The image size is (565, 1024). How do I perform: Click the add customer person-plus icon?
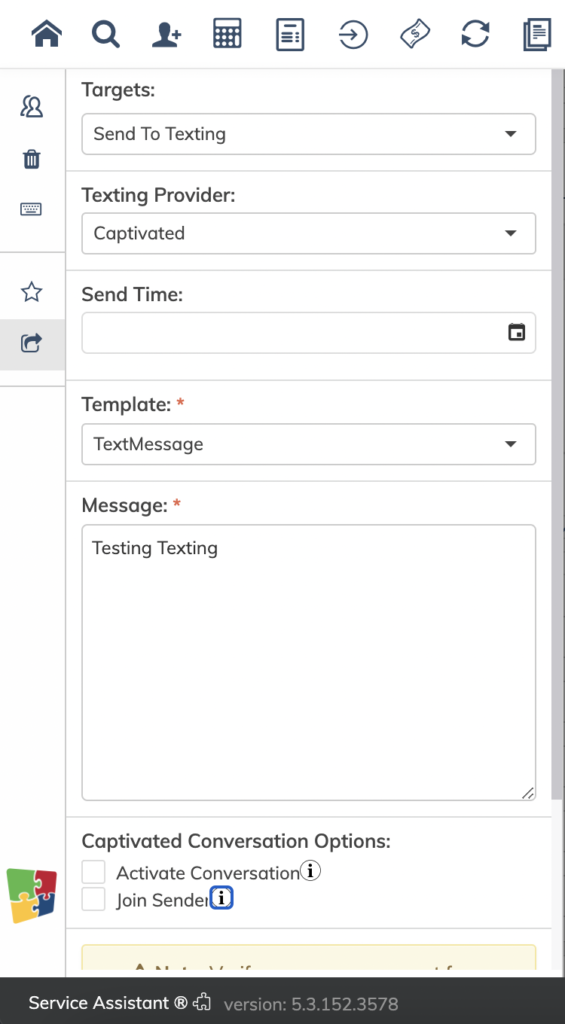(x=167, y=34)
